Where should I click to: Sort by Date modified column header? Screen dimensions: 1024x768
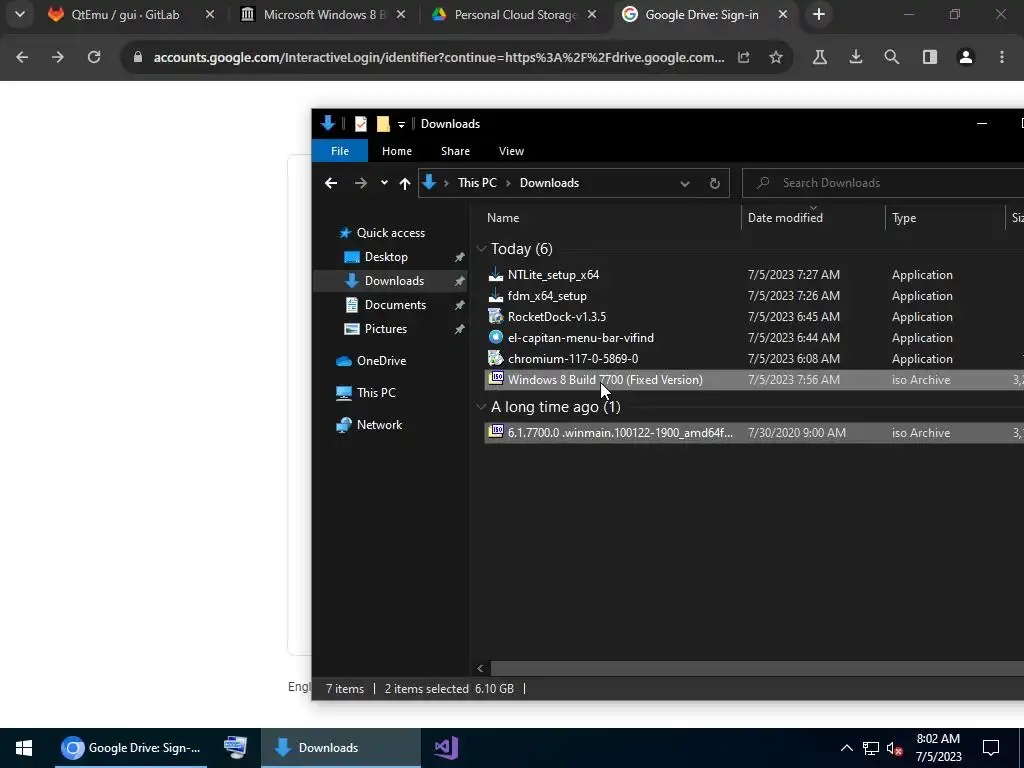pos(785,218)
